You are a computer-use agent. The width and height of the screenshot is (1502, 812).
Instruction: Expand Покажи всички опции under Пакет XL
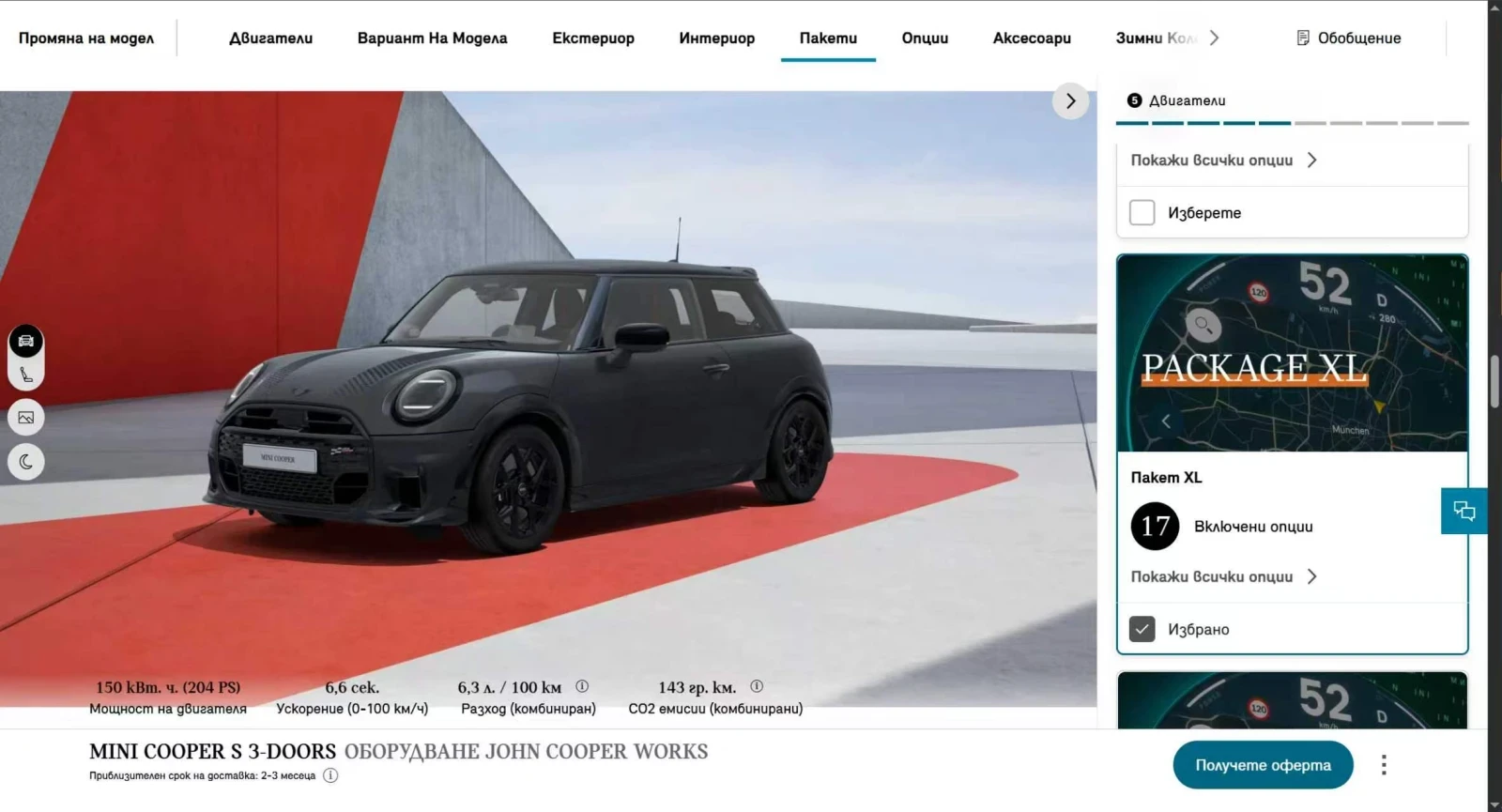click(1223, 576)
